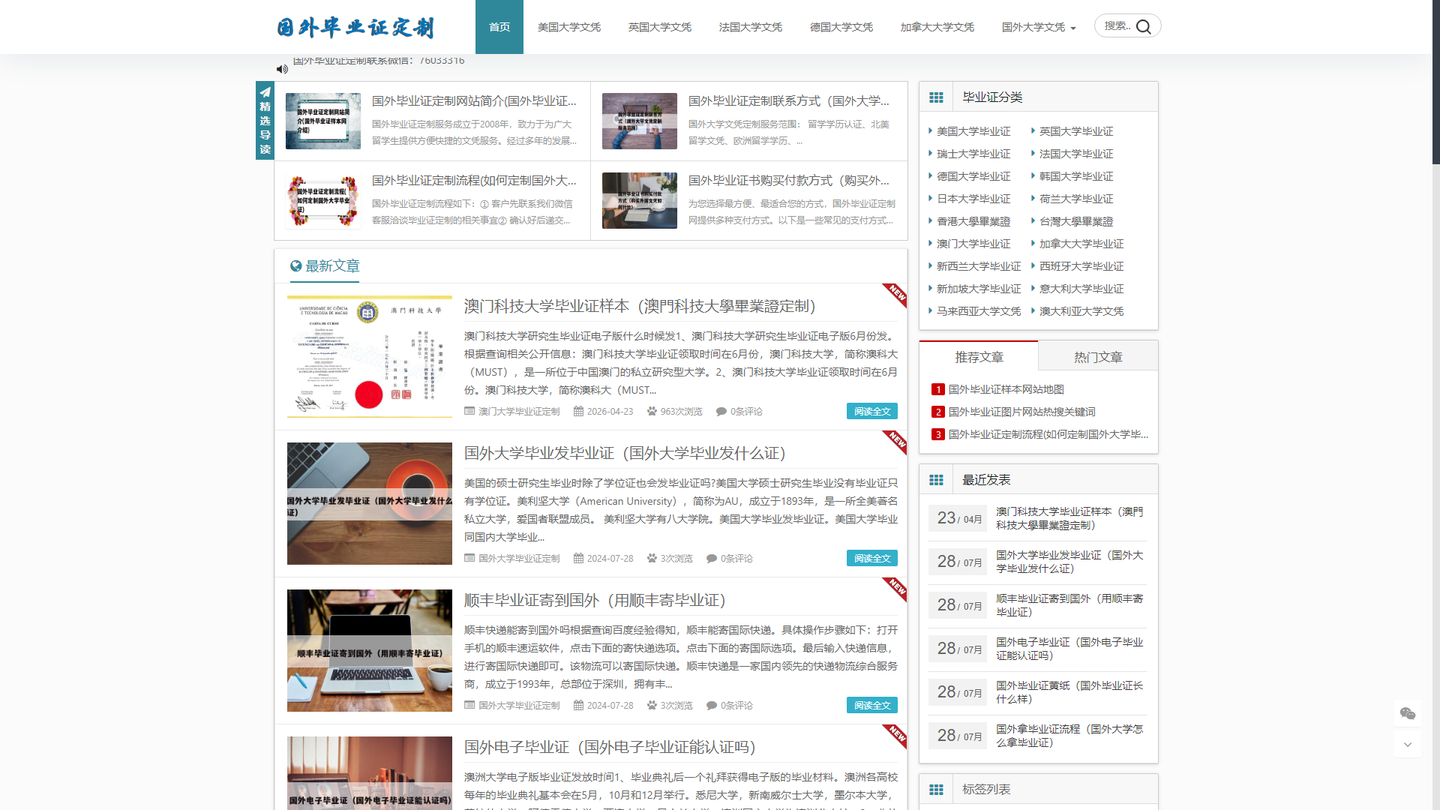Open thumbnail of 澳门科技大学 diploma sample

tap(369, 356)
